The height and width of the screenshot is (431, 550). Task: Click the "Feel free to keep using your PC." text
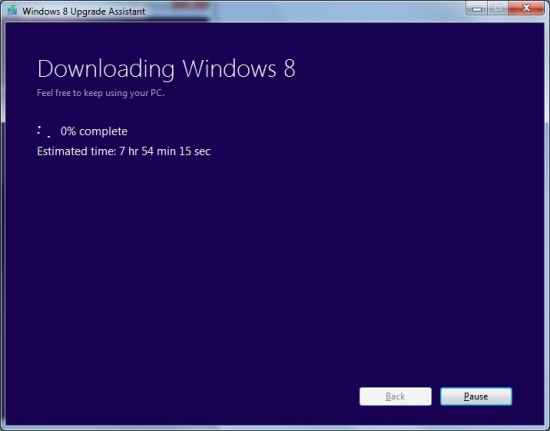point(101,93)
